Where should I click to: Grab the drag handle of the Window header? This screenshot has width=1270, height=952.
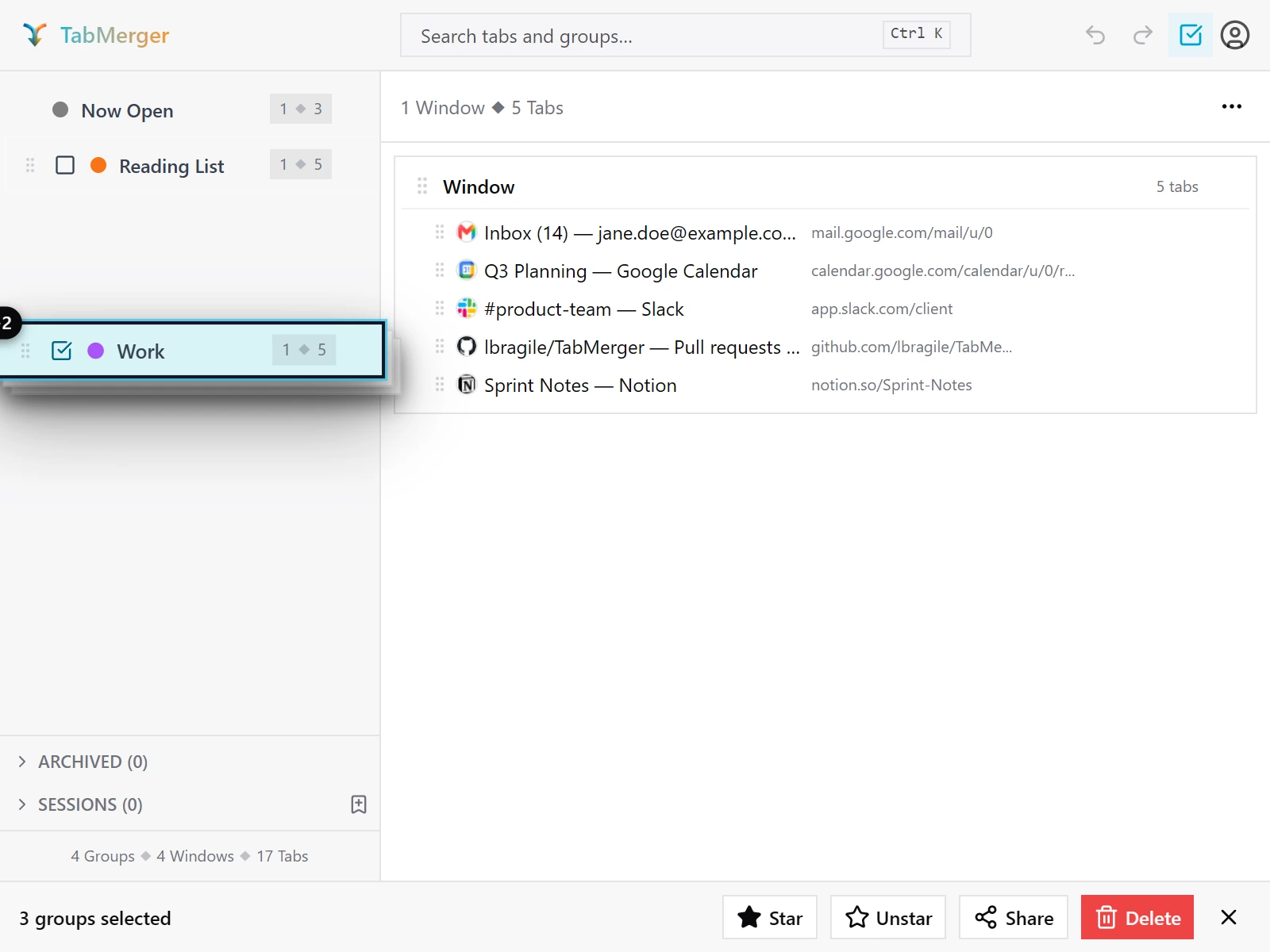pos(422,186)
